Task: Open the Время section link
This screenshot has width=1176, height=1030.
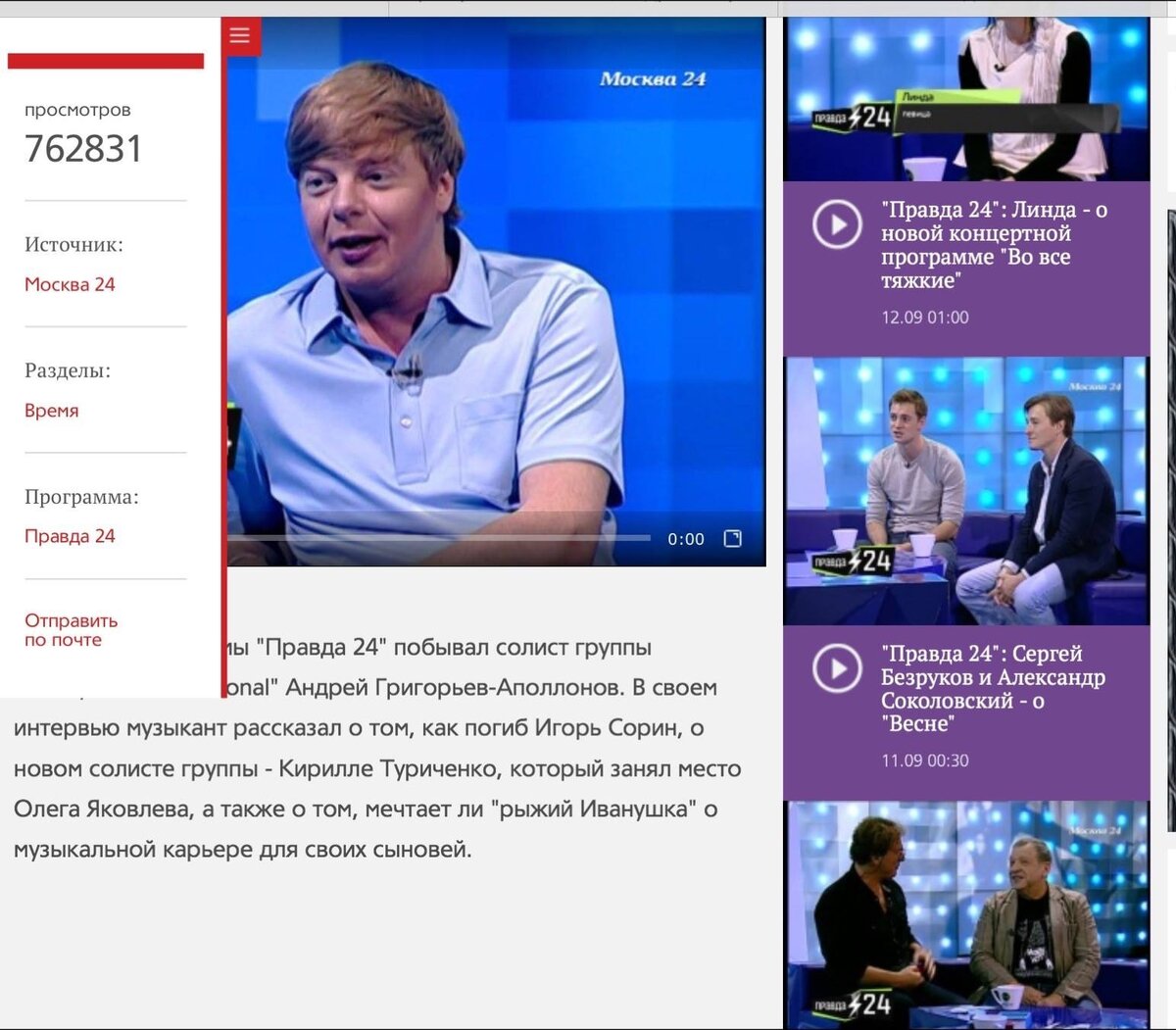Action: point(51,411)
